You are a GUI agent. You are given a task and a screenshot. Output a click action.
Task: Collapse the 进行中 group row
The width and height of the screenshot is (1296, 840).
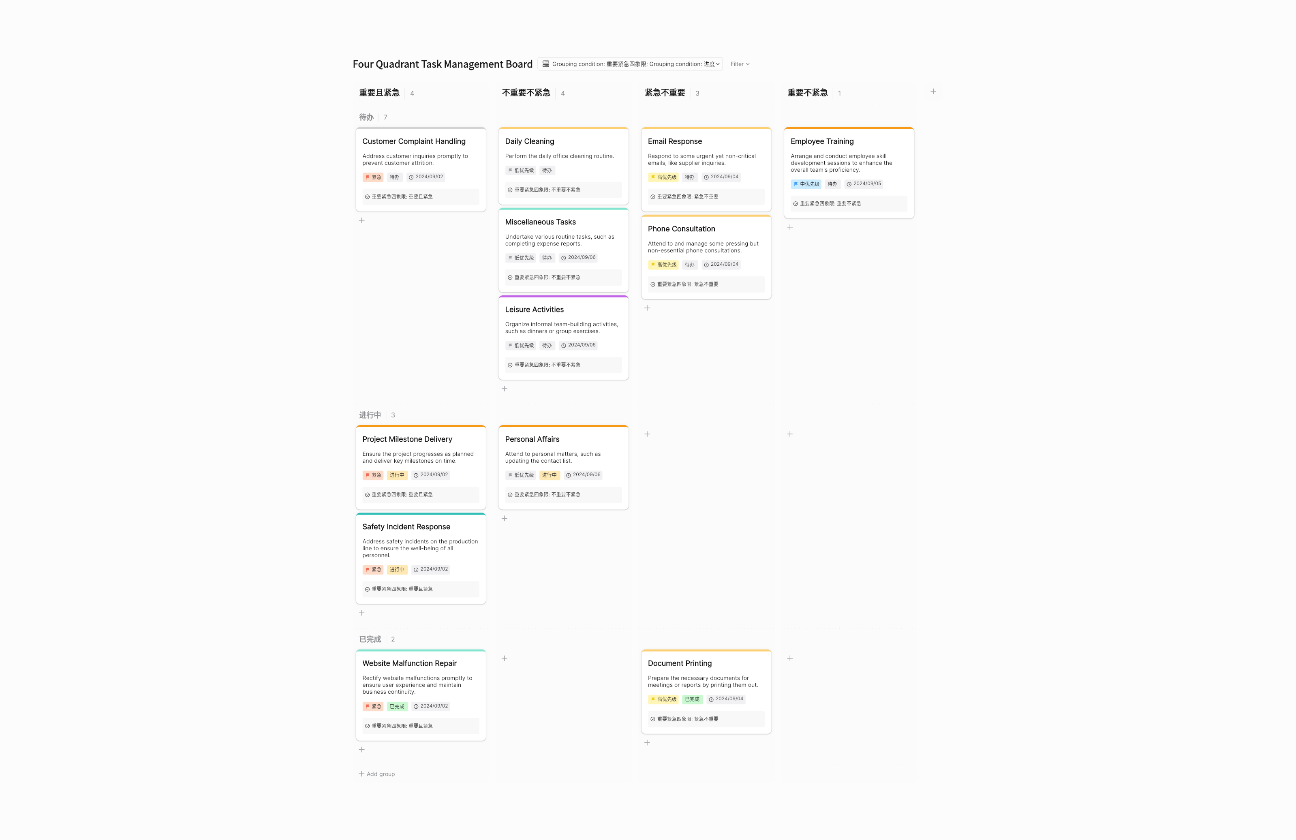coord(370,415)
